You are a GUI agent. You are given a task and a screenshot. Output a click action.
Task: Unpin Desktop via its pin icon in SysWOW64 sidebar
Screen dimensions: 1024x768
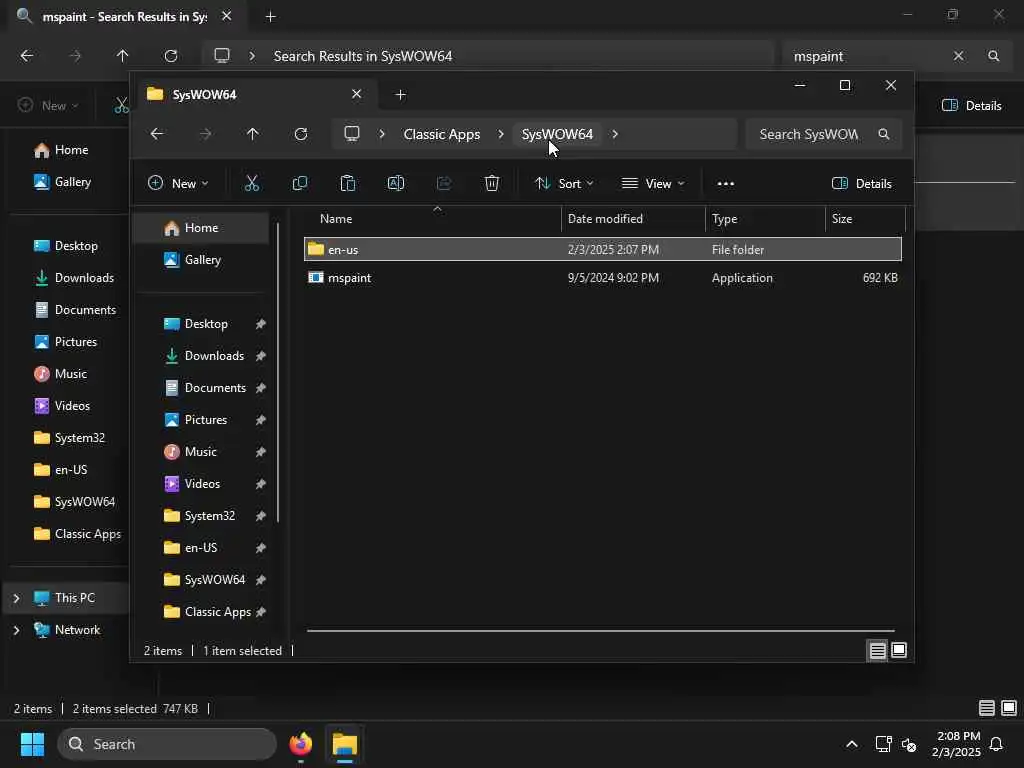[261, 324]
